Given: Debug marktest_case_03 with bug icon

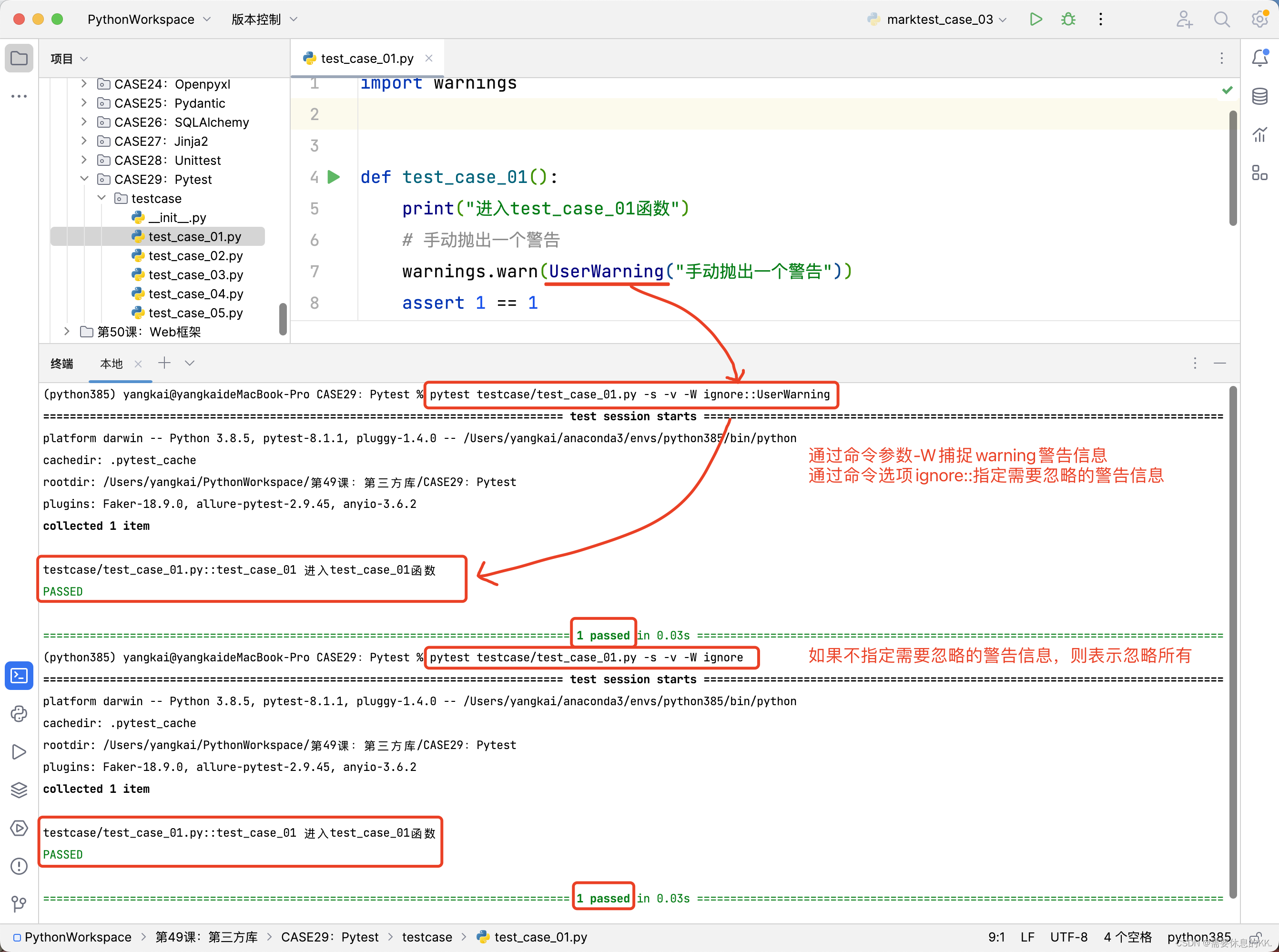Looking at the screenshot, I should coord(1068,19).
